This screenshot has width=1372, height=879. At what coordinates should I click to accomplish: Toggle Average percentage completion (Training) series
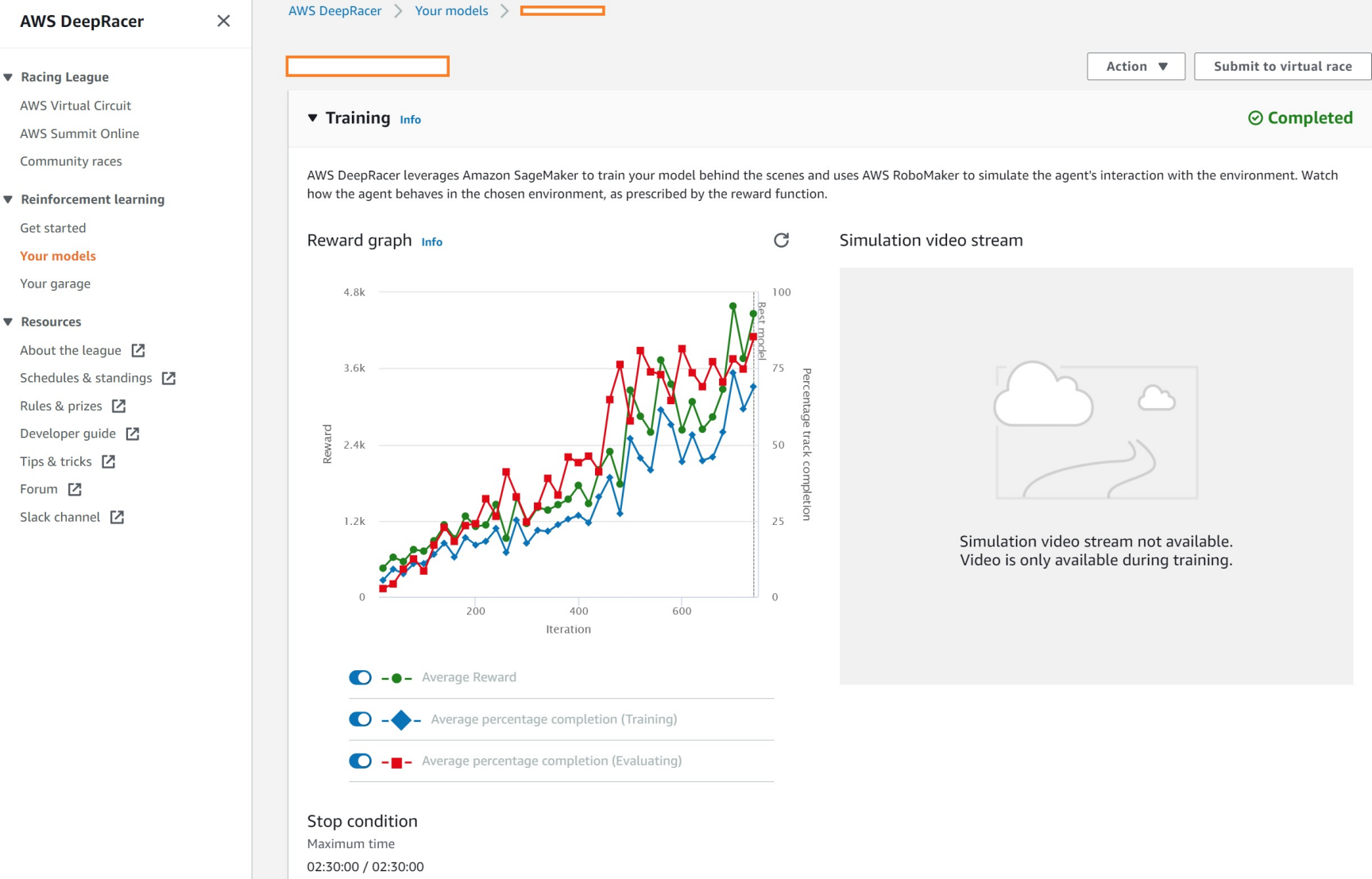360,719
